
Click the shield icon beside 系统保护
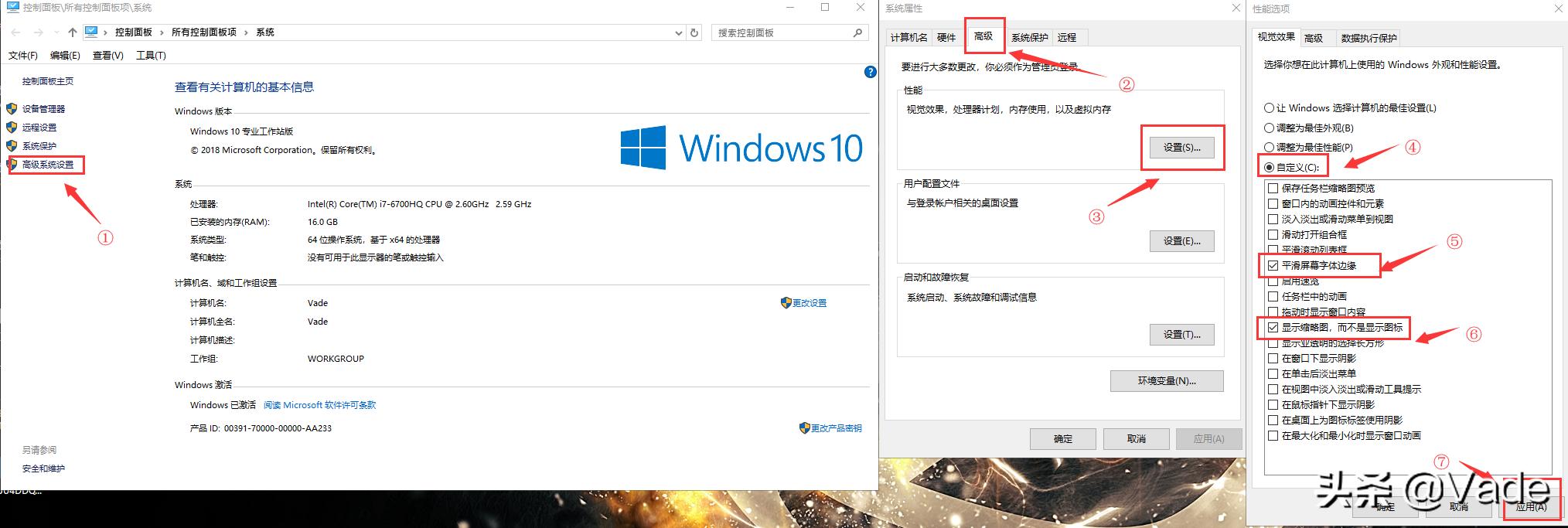(x=12, y=146)
